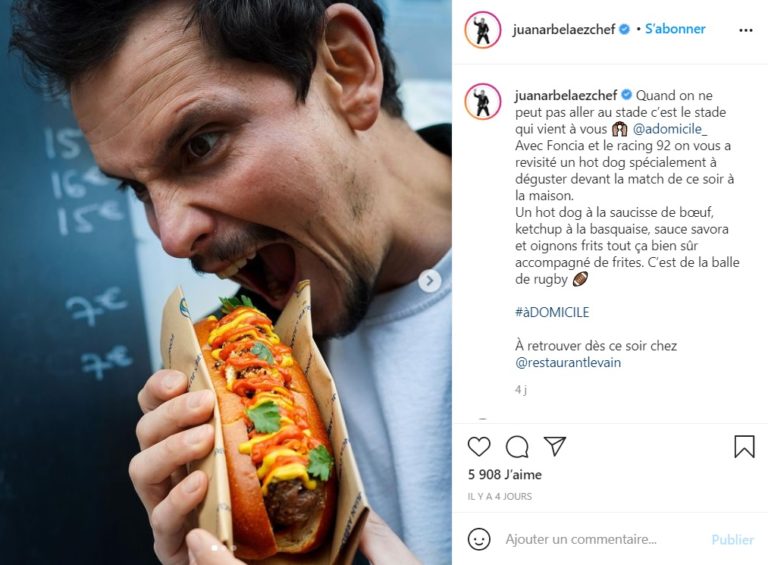The height and width of the screenshot is (565, 768).
Task: Click S'abonner to follow account
Action: [675, 29]
